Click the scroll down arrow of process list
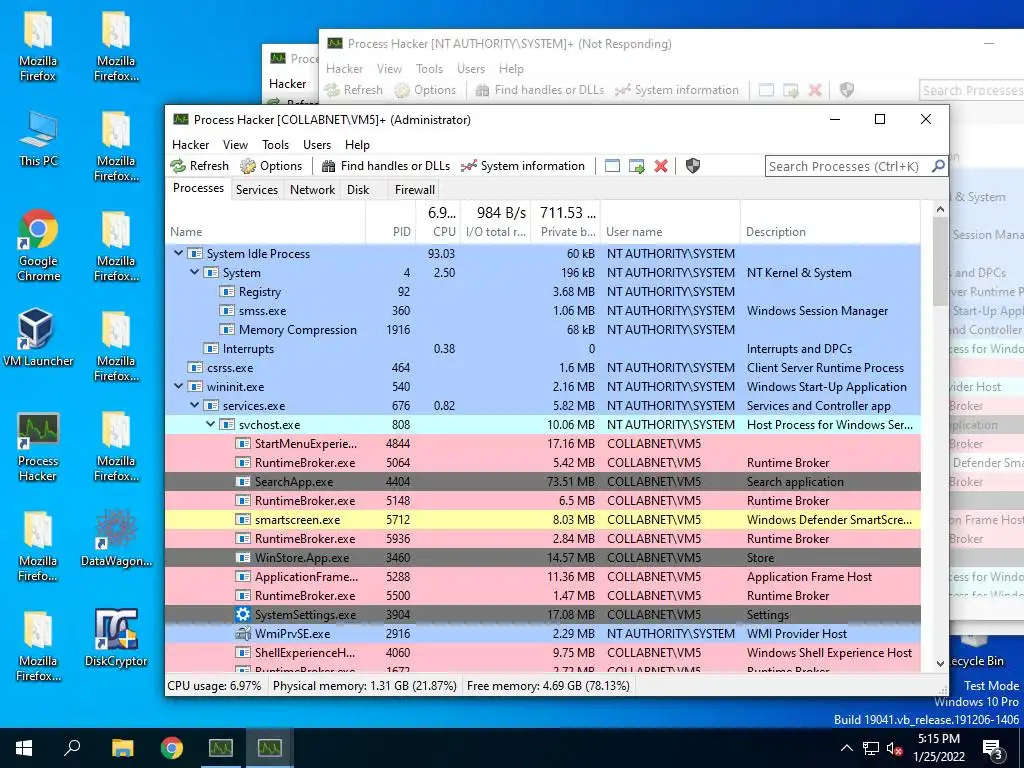 940,663
